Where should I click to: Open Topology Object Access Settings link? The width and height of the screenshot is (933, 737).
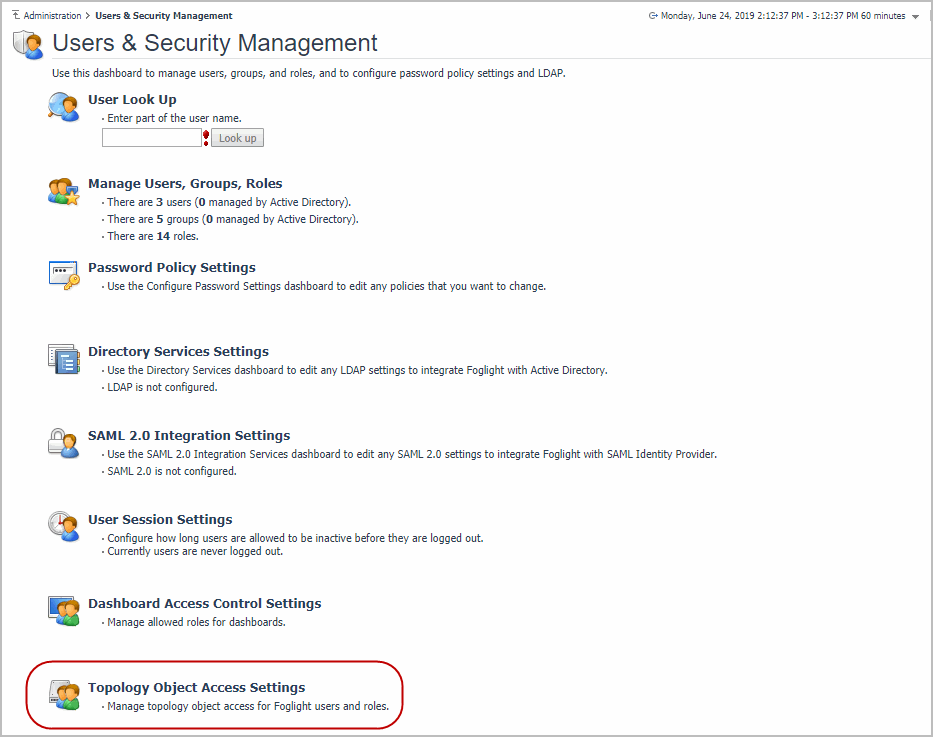click(x=196, y=688)
